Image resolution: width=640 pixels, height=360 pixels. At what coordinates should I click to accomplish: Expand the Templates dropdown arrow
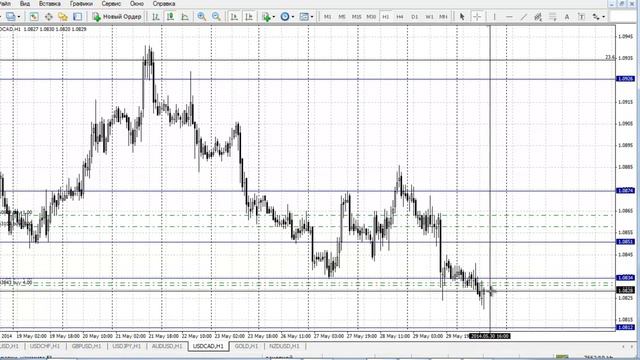(312, 17)
